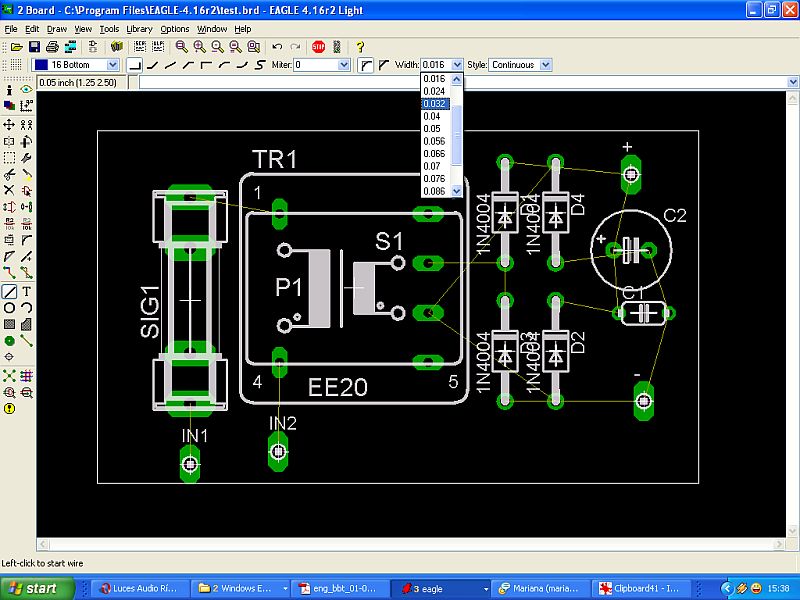800x600 pixels.
Task: Select the Via green dot tool
Action: coord(9,341)
